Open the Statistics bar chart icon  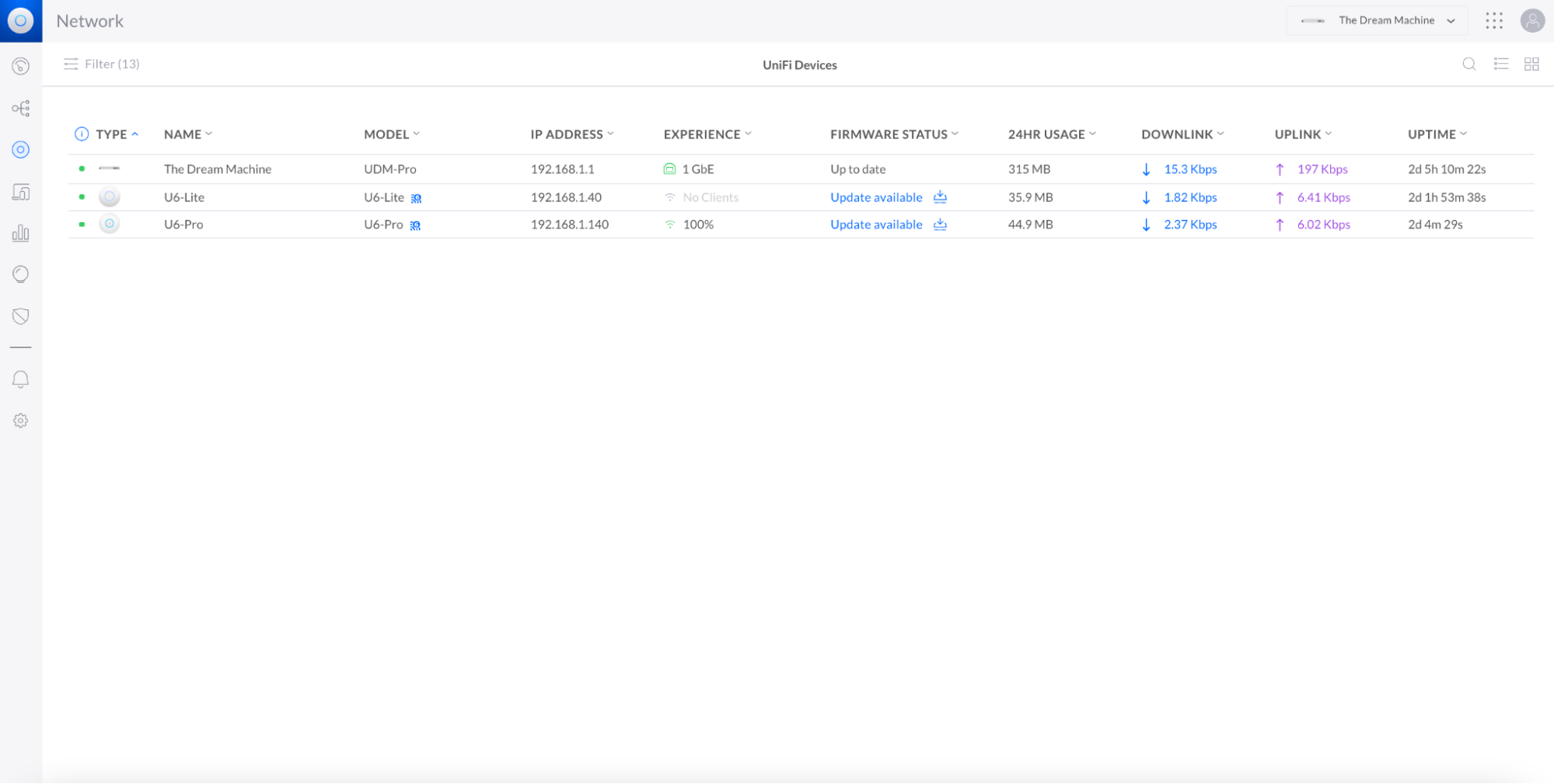pos(21,233)
